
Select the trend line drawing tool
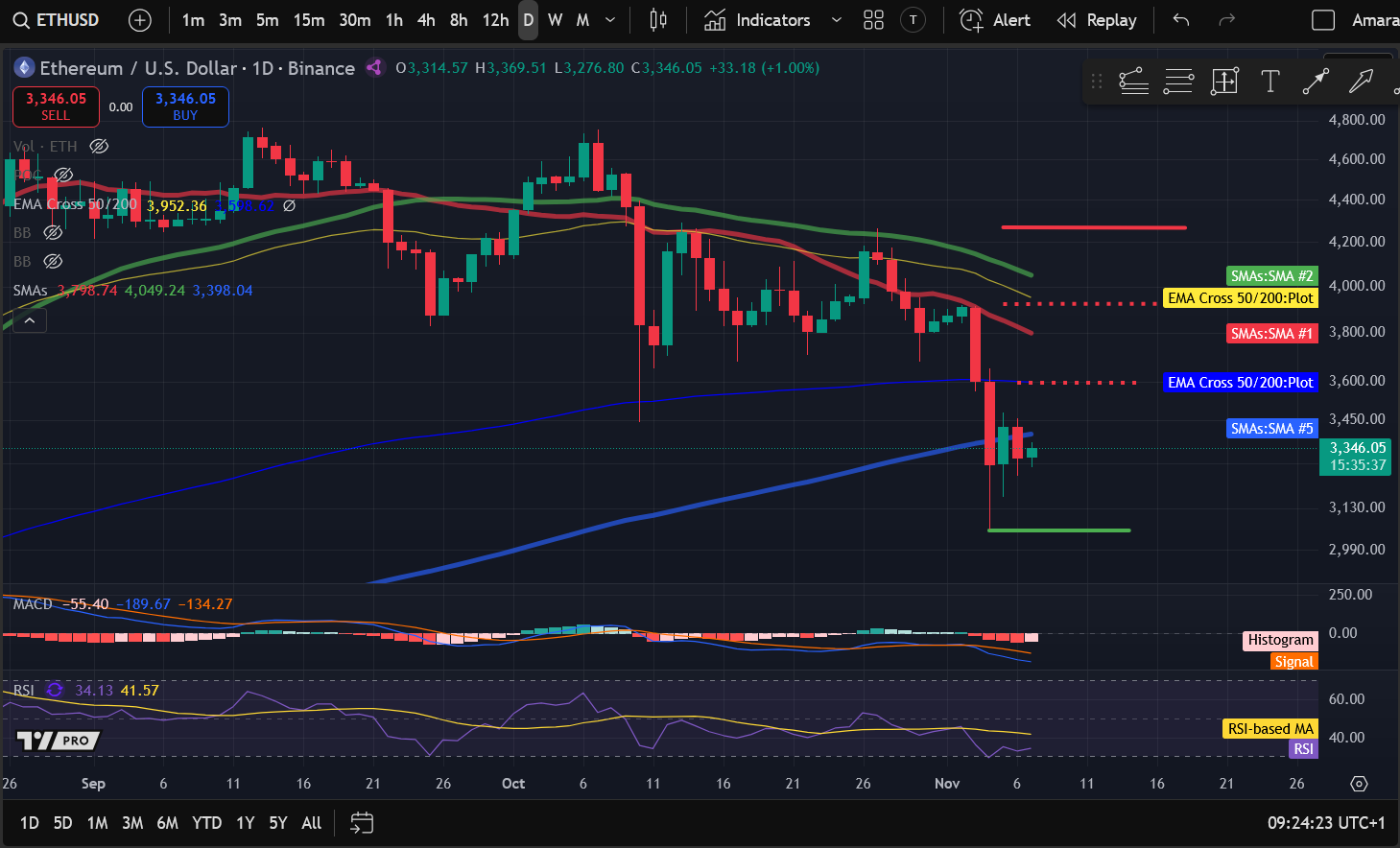click(1316, 82)
